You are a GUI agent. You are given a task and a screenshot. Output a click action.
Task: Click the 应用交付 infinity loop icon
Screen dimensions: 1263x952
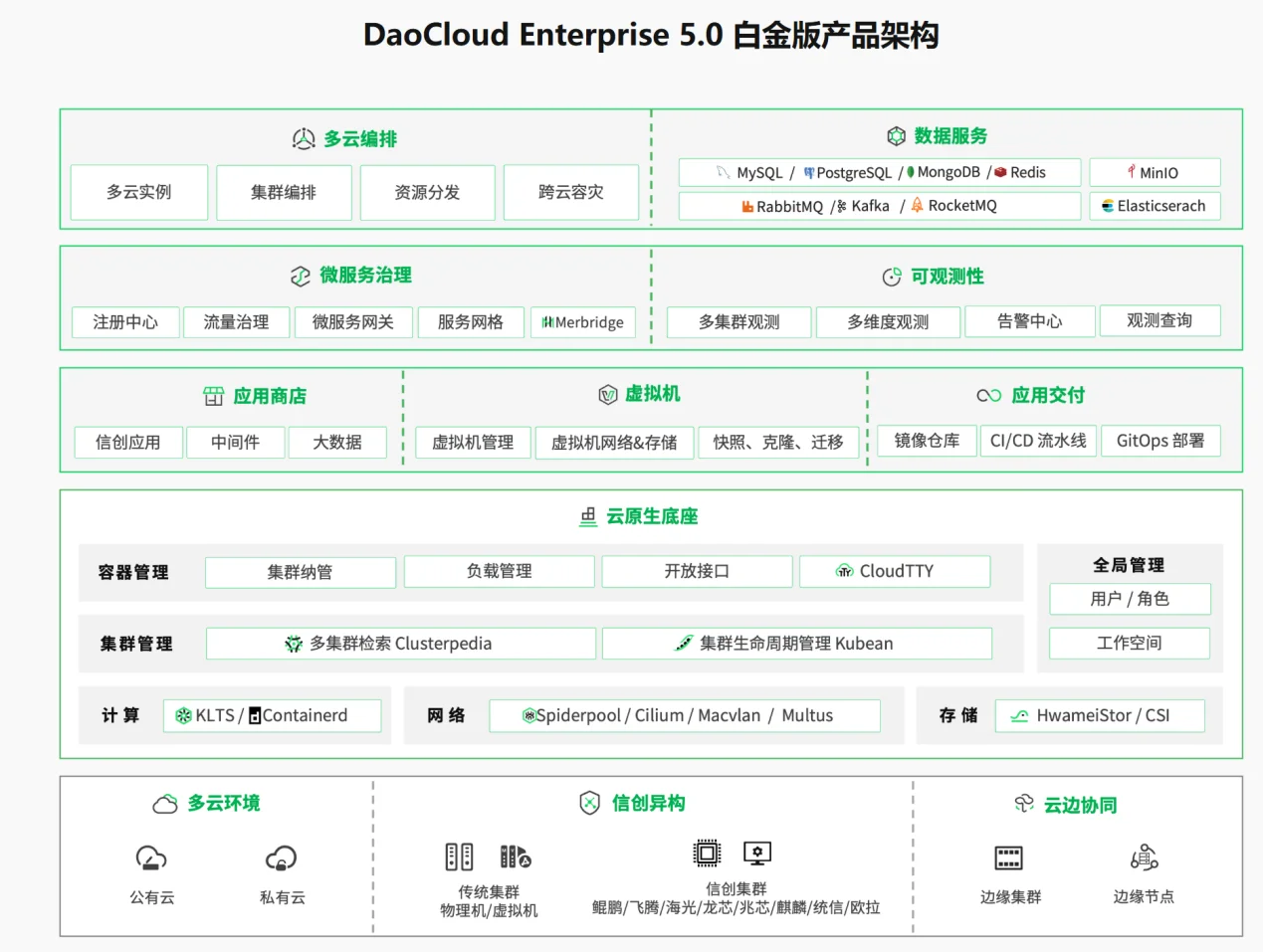[989, 395]
